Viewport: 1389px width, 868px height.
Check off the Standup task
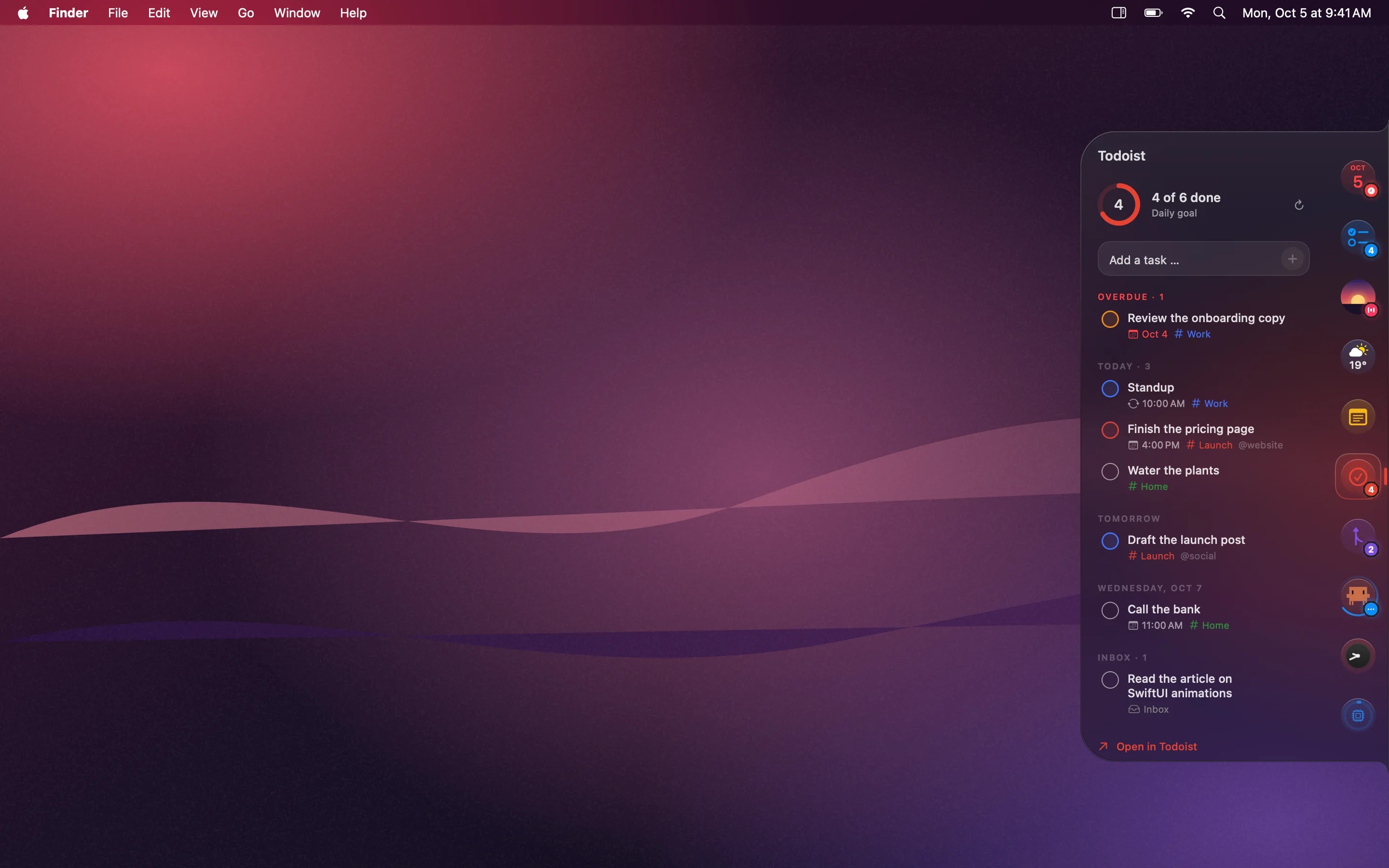point(1110,389)
